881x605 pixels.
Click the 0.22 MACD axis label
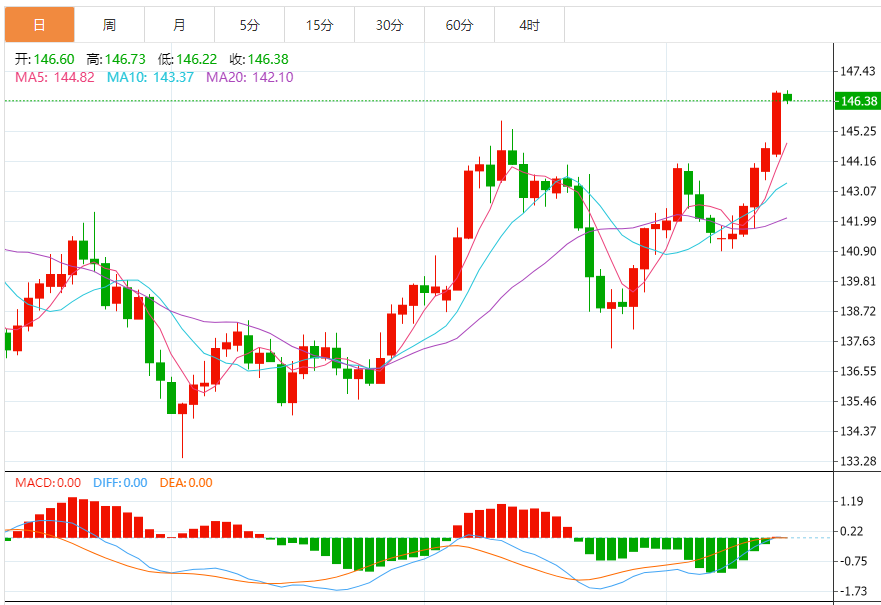click(x=852, y=531)
